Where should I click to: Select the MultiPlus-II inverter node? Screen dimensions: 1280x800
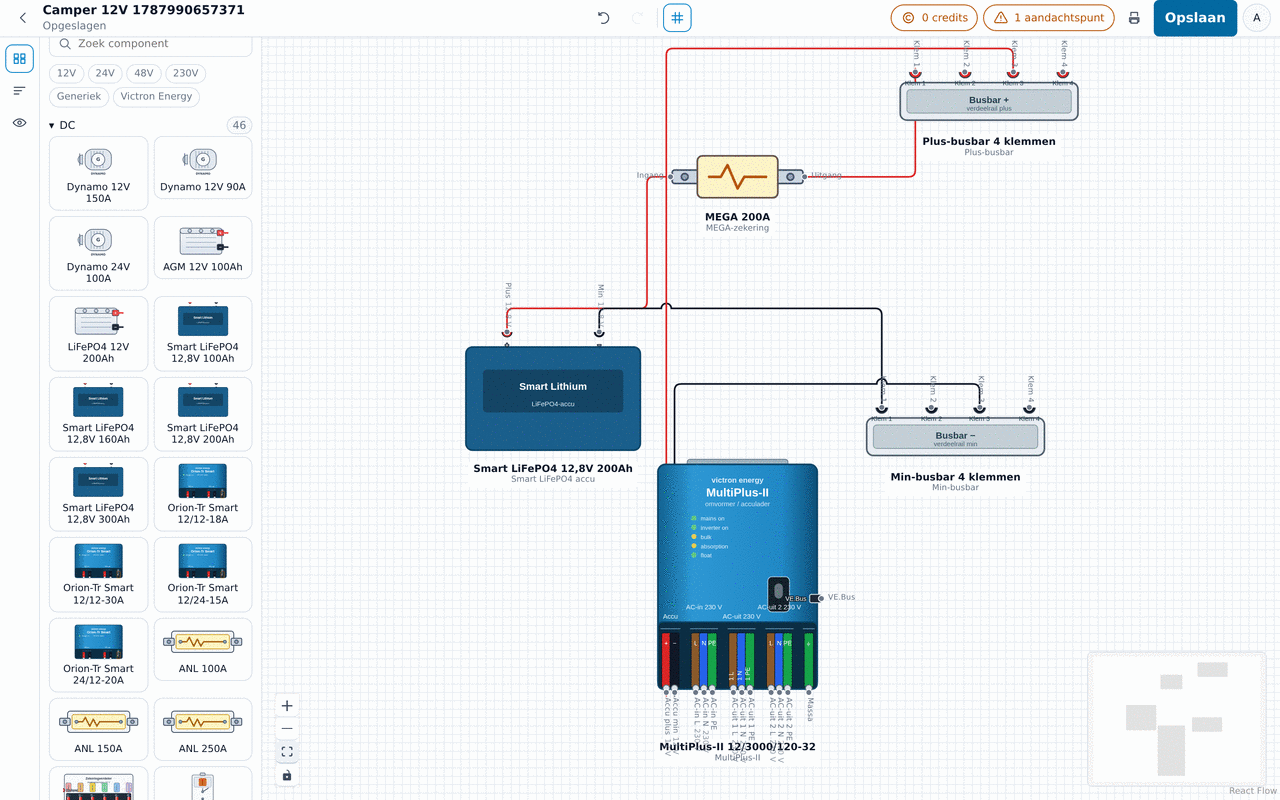tap(737, 576)
